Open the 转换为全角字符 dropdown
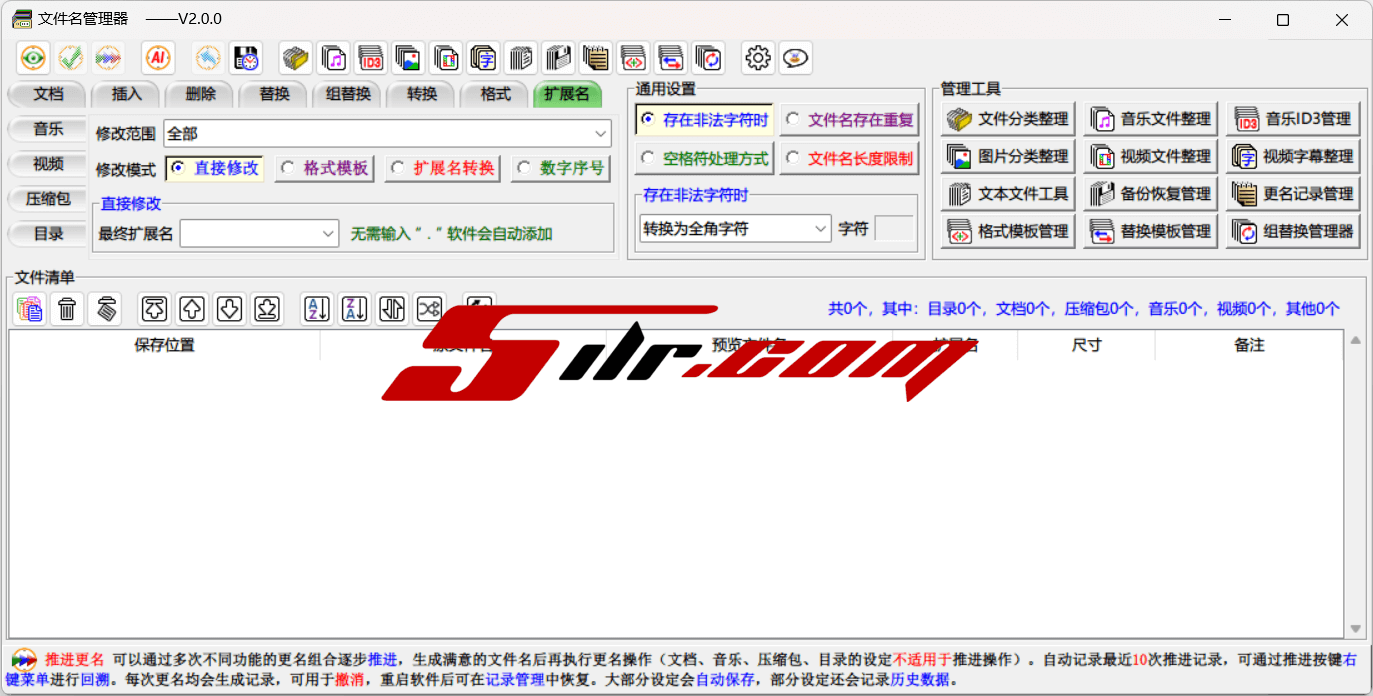This screenshot has width=1373, height=696. (x=820, y=229)
